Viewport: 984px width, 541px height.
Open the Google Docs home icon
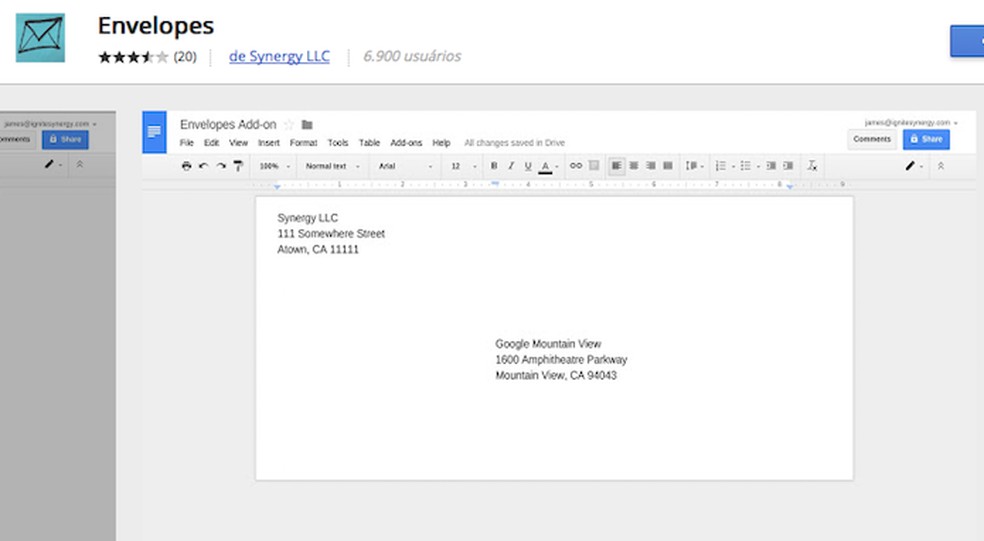154,132
